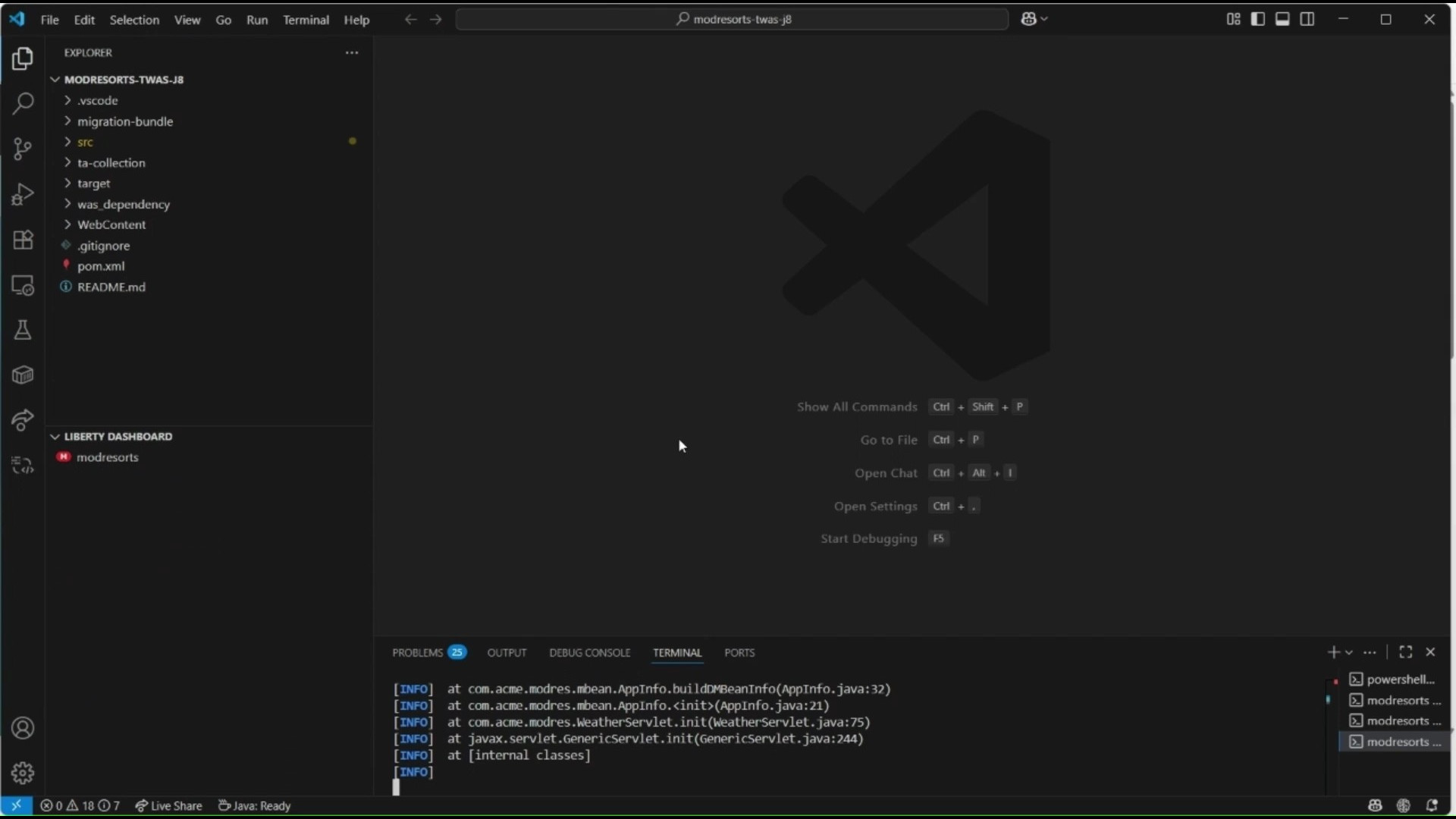This screenshot has height=819, width=1456.
Task: Open the Testing flask icon view
Action: (23, 330)
